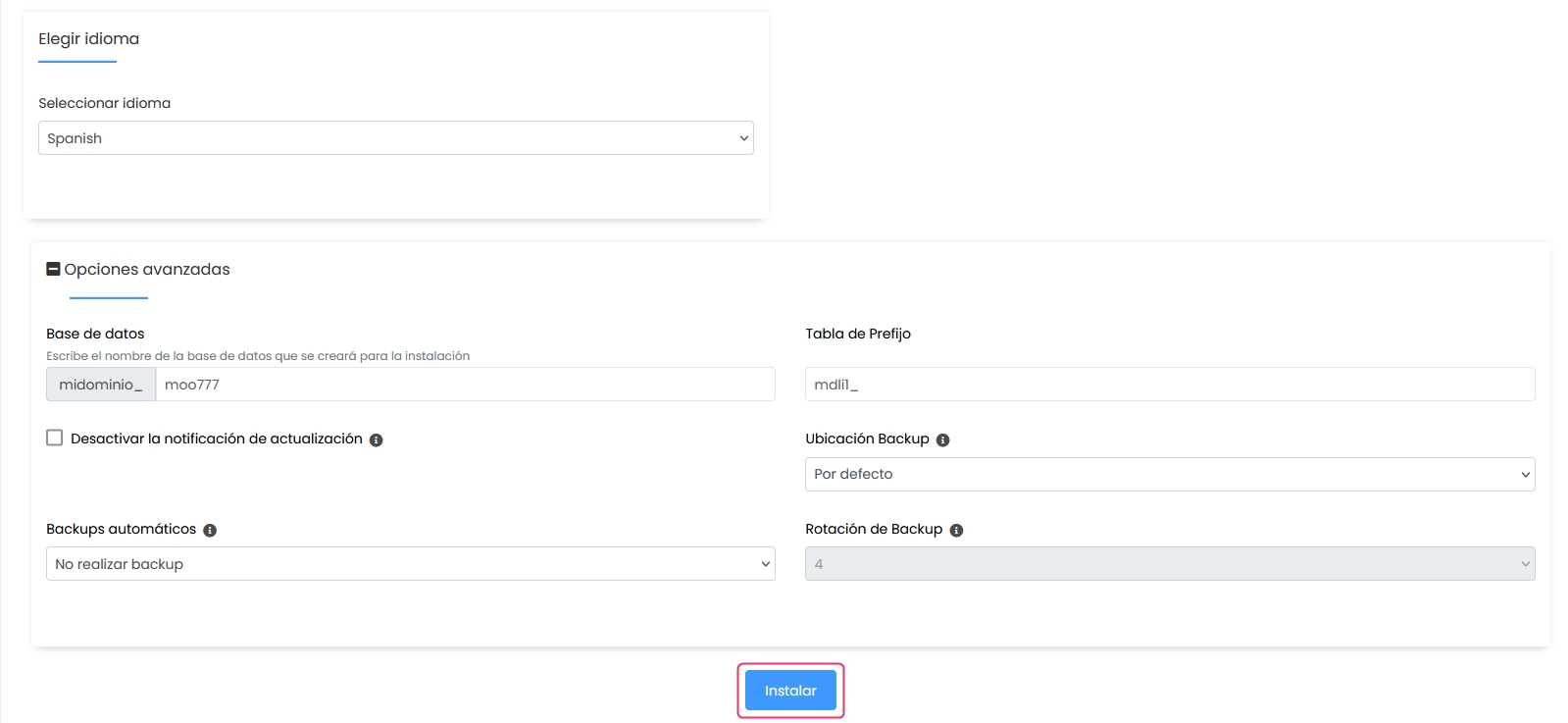Open the Seleccionar idioma dropdown showing Spanish
This screenshot has width=1568, height=723.
(x=395, y=138)
